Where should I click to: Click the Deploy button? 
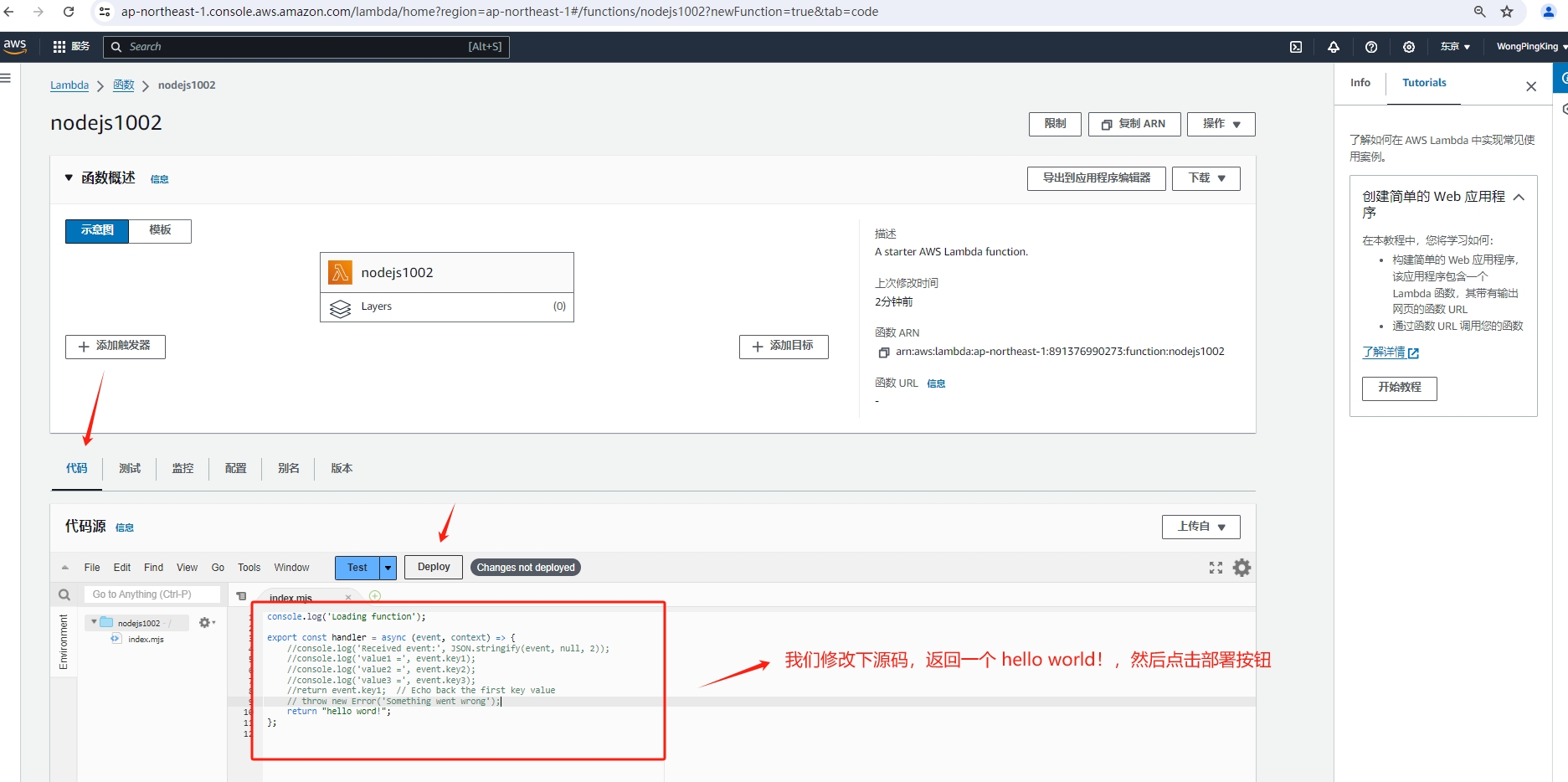pyautogui.click(x=434, y=567)
